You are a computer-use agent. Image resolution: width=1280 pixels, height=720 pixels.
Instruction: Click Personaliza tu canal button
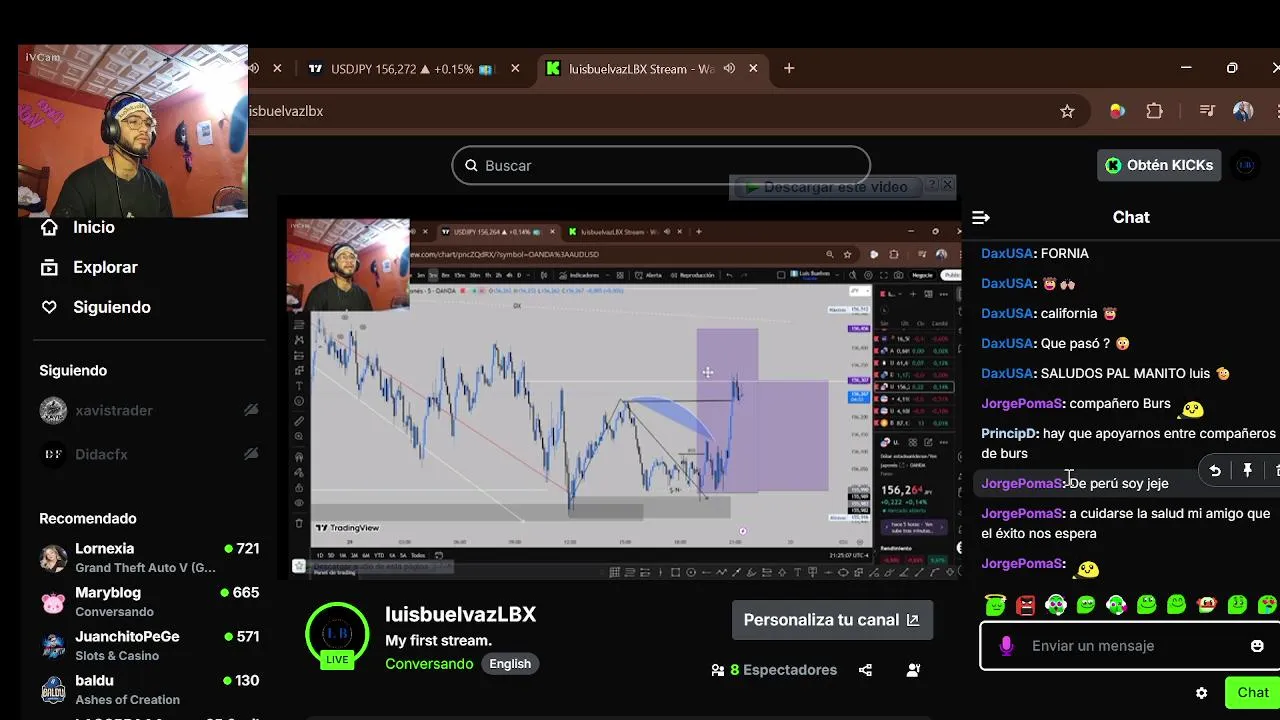coord(832,620)
